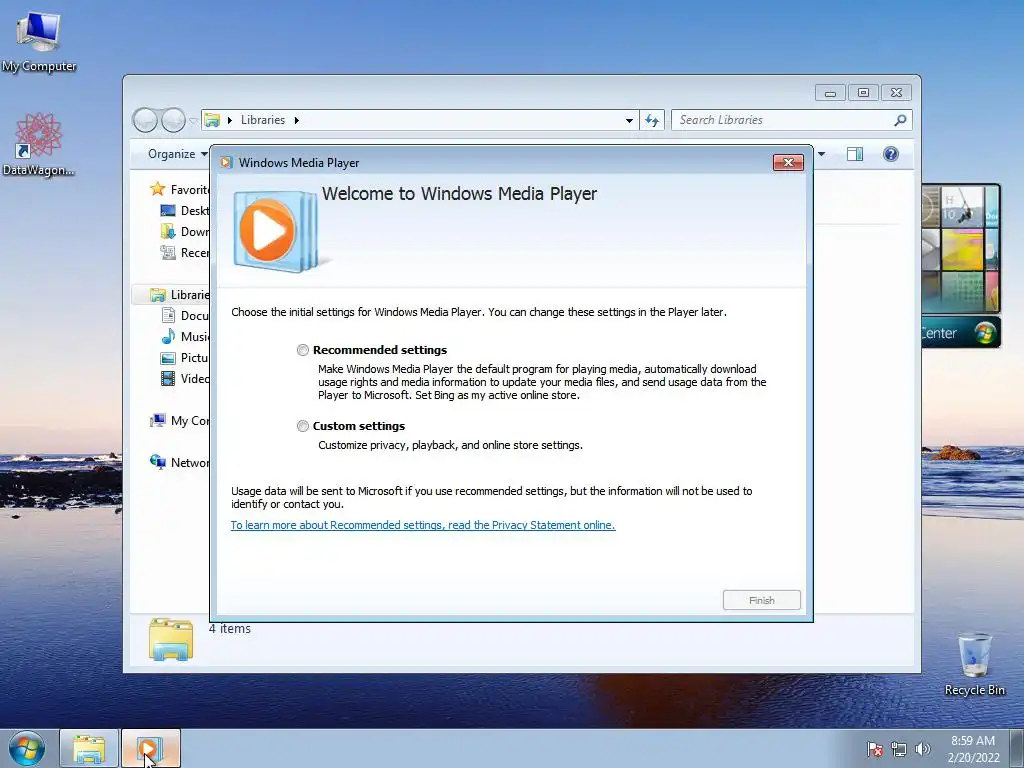1024x768 pixels.
Task: Select Documents library in navigation pane
Action: [185, 315]
